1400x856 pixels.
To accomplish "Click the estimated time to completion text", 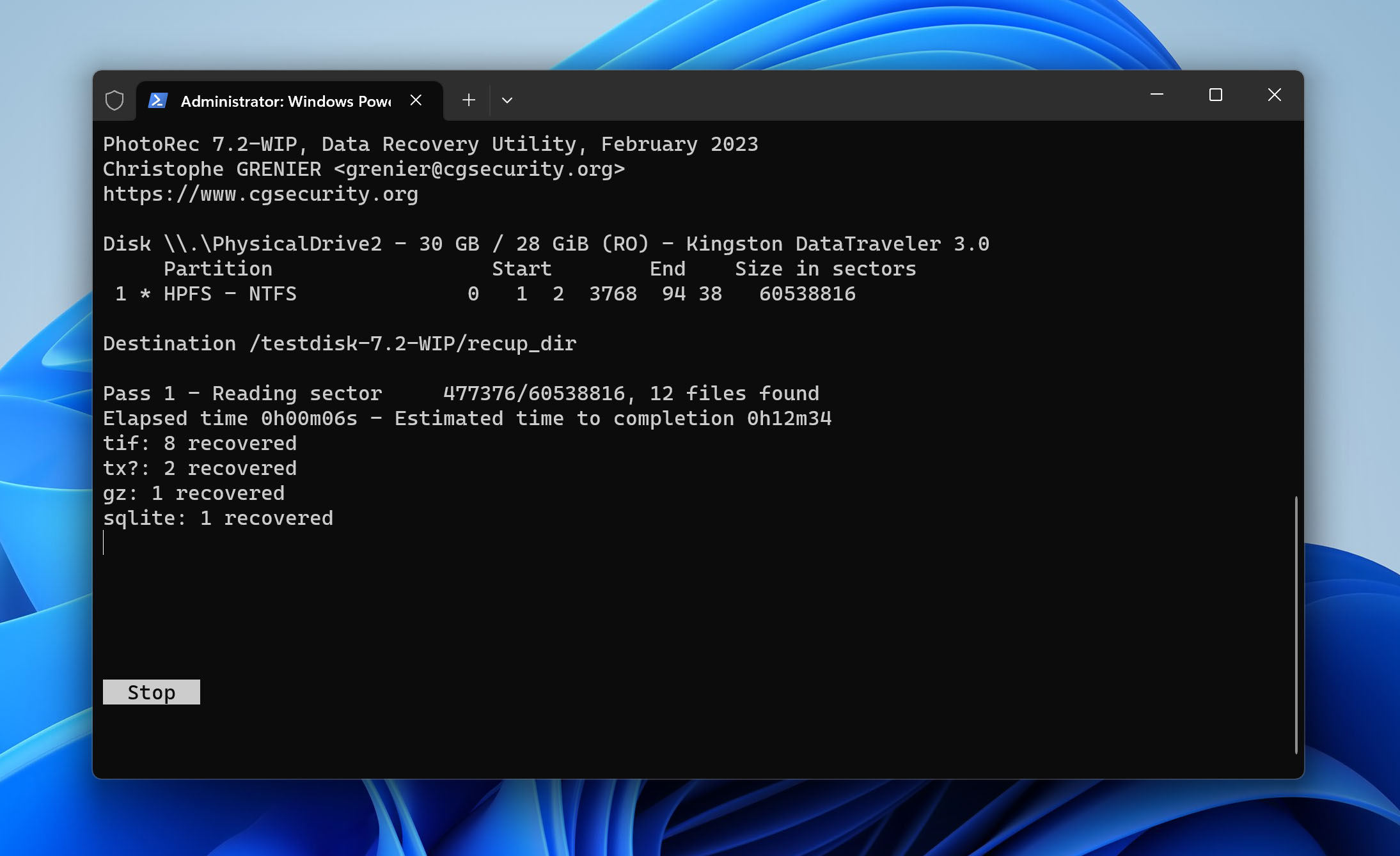I will point(612,419).
